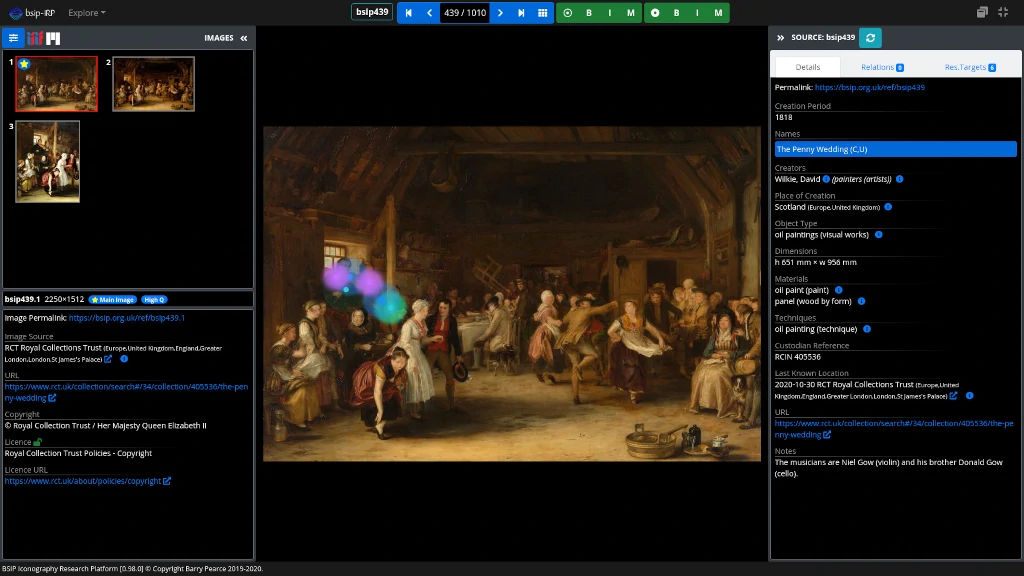Open the source permalink bsip439
The image size is (1024, 576).
tap(870, 87)
